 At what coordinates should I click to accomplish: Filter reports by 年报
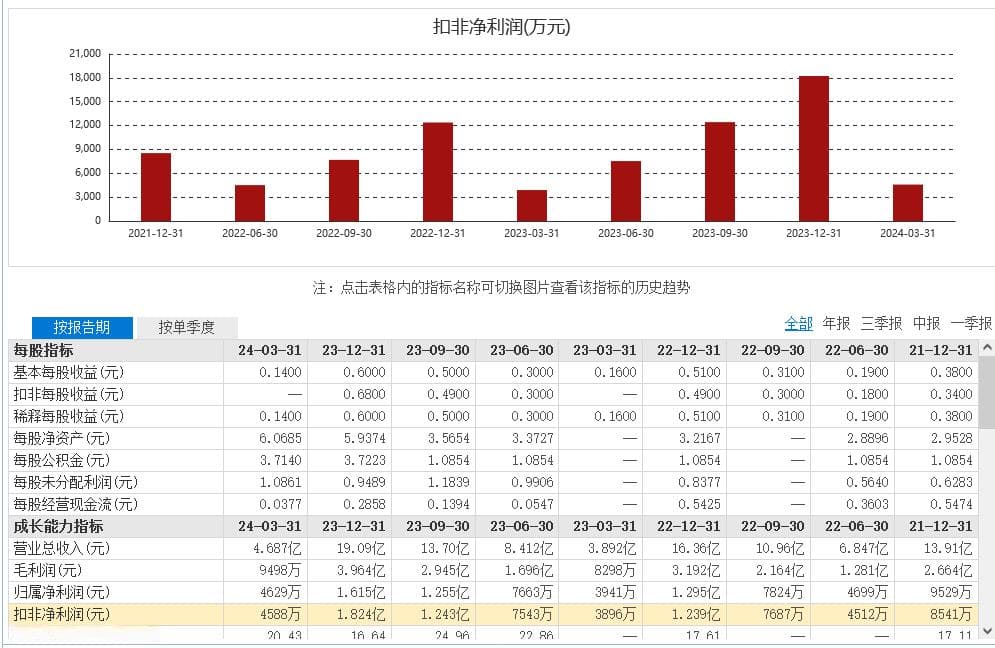point(836,324)
